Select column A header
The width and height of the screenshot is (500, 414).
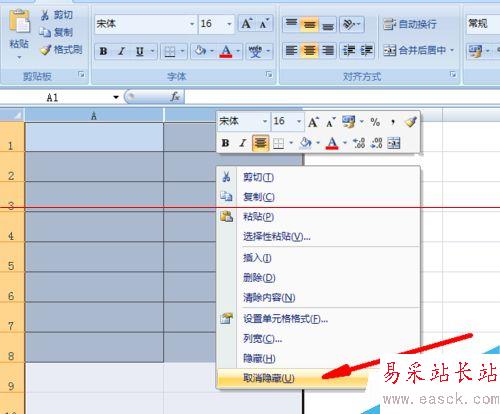[94, 115]
